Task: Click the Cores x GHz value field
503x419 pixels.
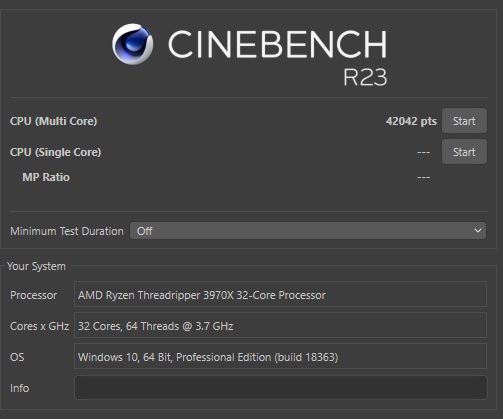Action: 280,325
